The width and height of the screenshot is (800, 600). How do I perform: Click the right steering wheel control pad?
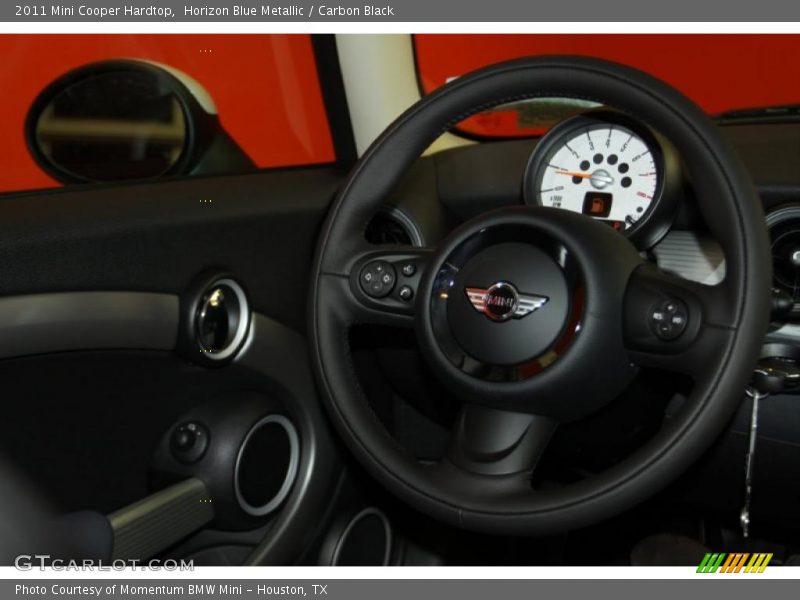point(668,319)
